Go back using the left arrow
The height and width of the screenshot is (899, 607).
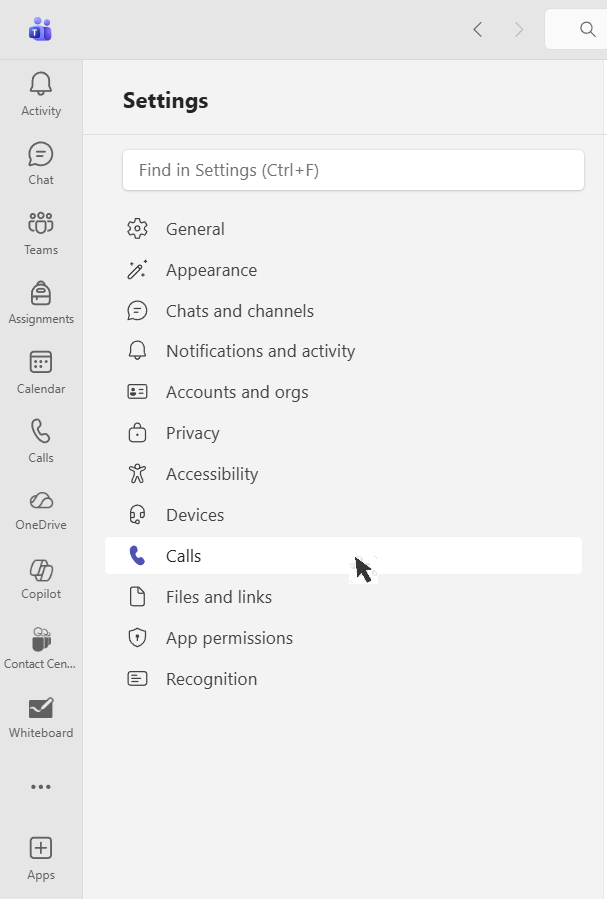pyautogui.click(x=477, y=29)
